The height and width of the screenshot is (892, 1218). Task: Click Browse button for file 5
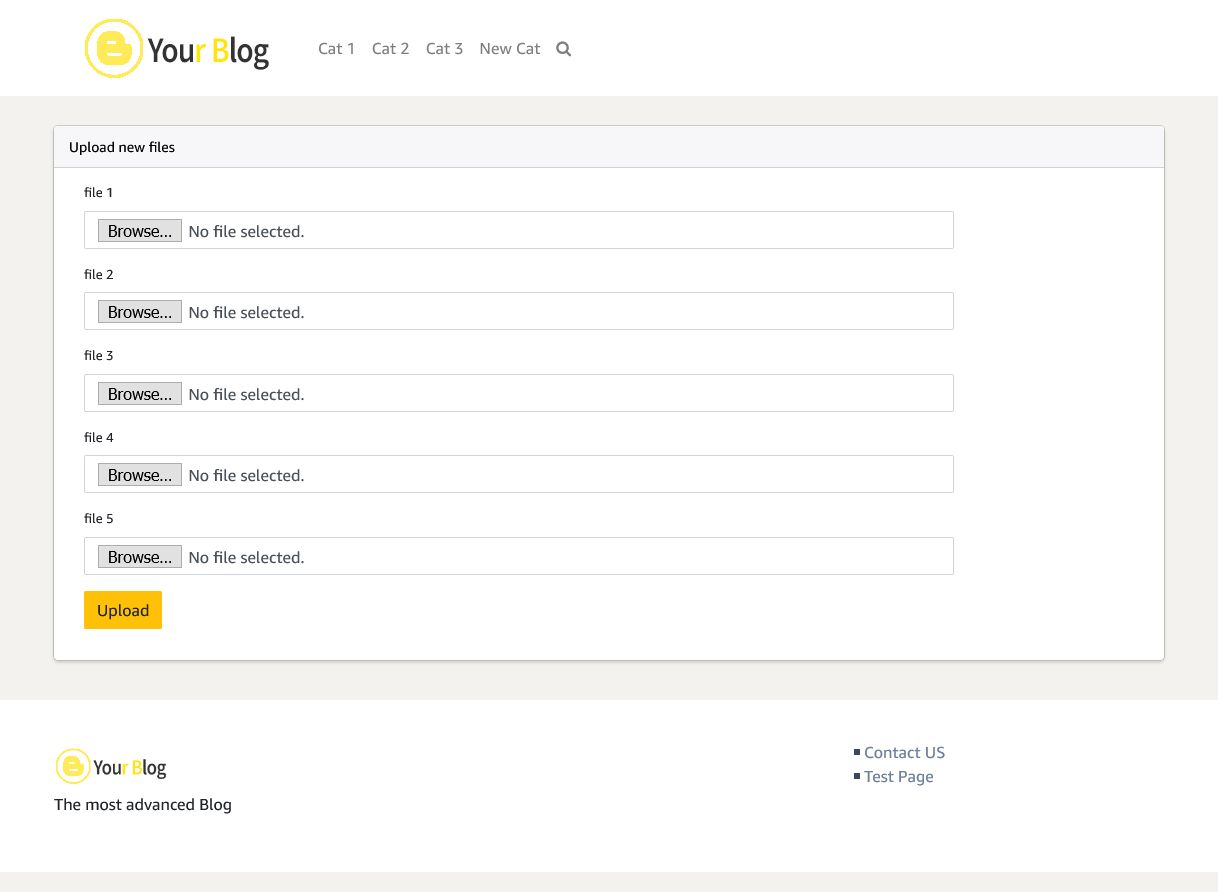(x=140, y=557)
